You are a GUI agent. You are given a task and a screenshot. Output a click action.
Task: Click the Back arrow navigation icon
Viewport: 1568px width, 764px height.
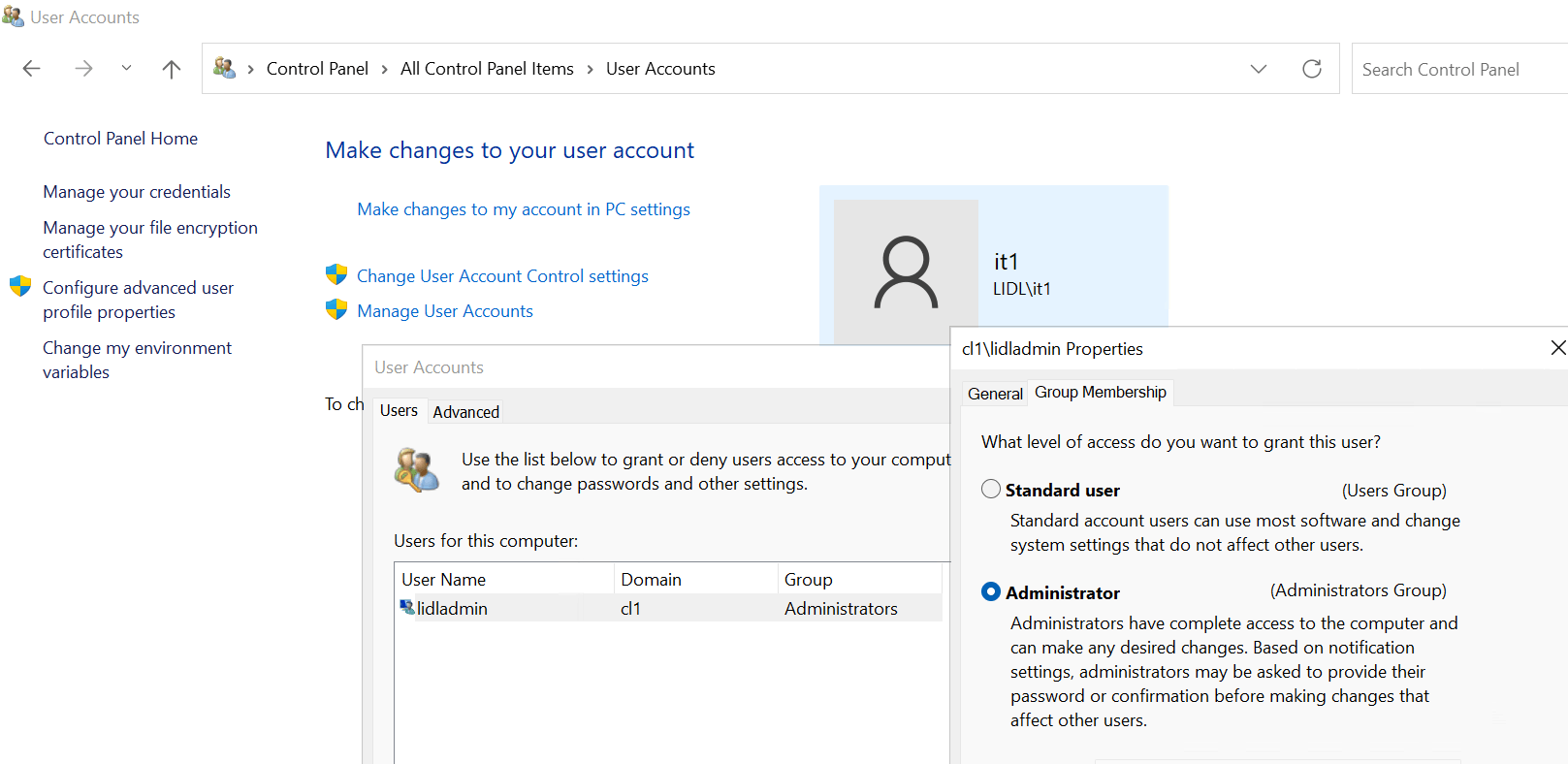(32, 69)
